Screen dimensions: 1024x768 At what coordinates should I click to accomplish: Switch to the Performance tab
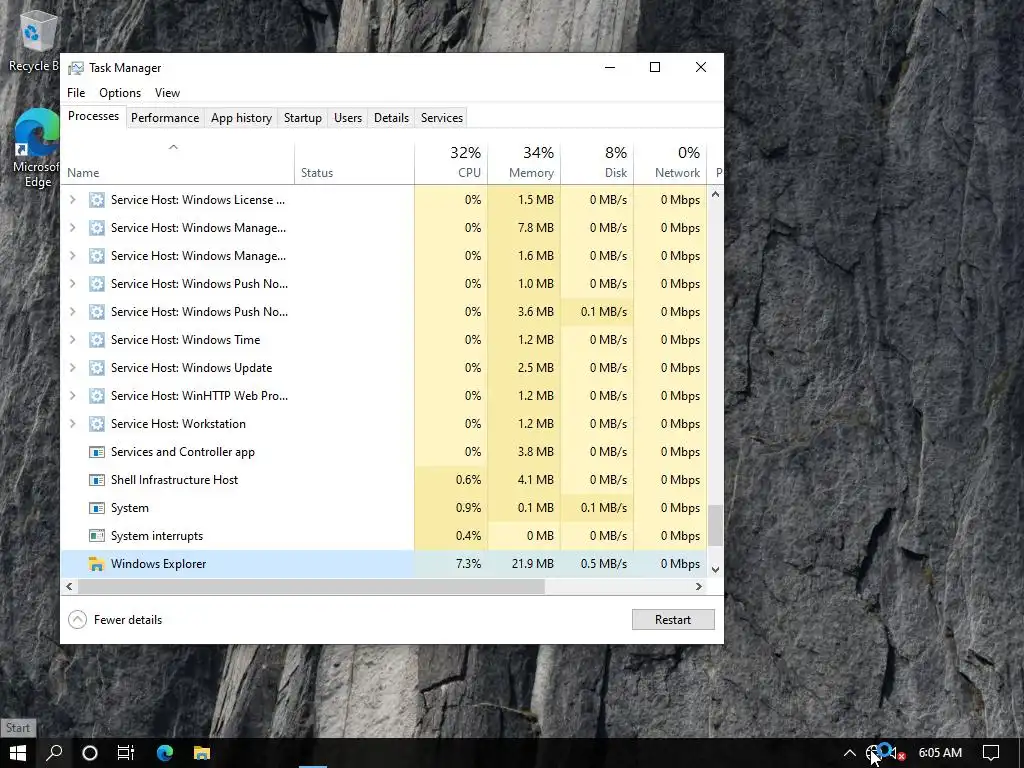pyautogui.click(x=165, y=118)
